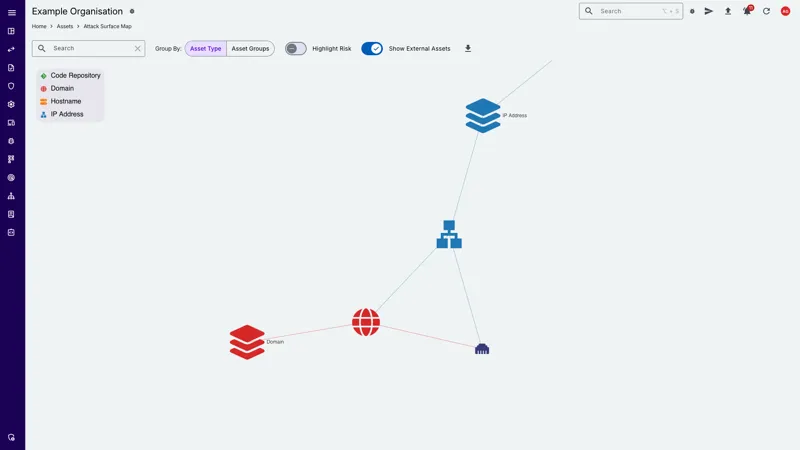800x450 pixels.
Task: Open the user avatar menu
Action: coord(785,11)
